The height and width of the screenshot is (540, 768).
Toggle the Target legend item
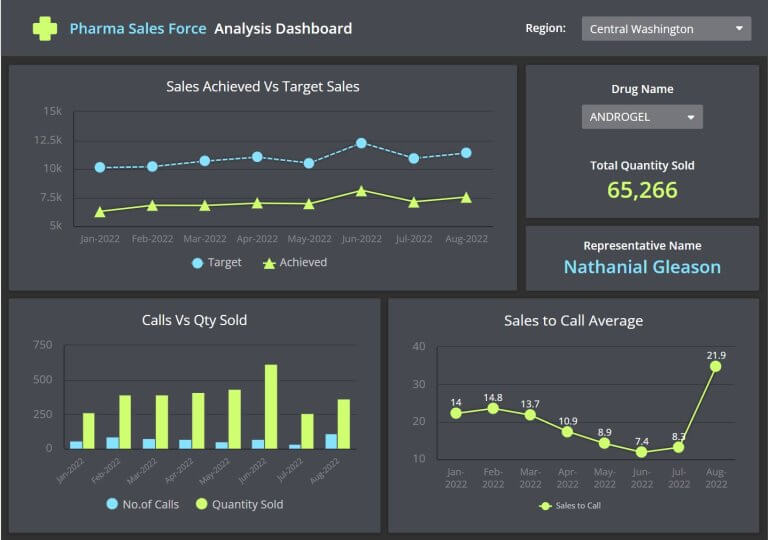click(216, 263)
